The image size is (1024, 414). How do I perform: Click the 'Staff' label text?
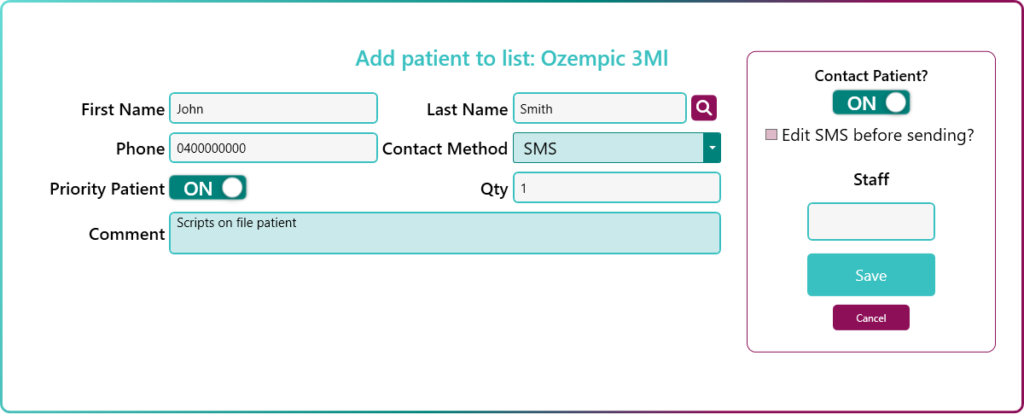871,180
